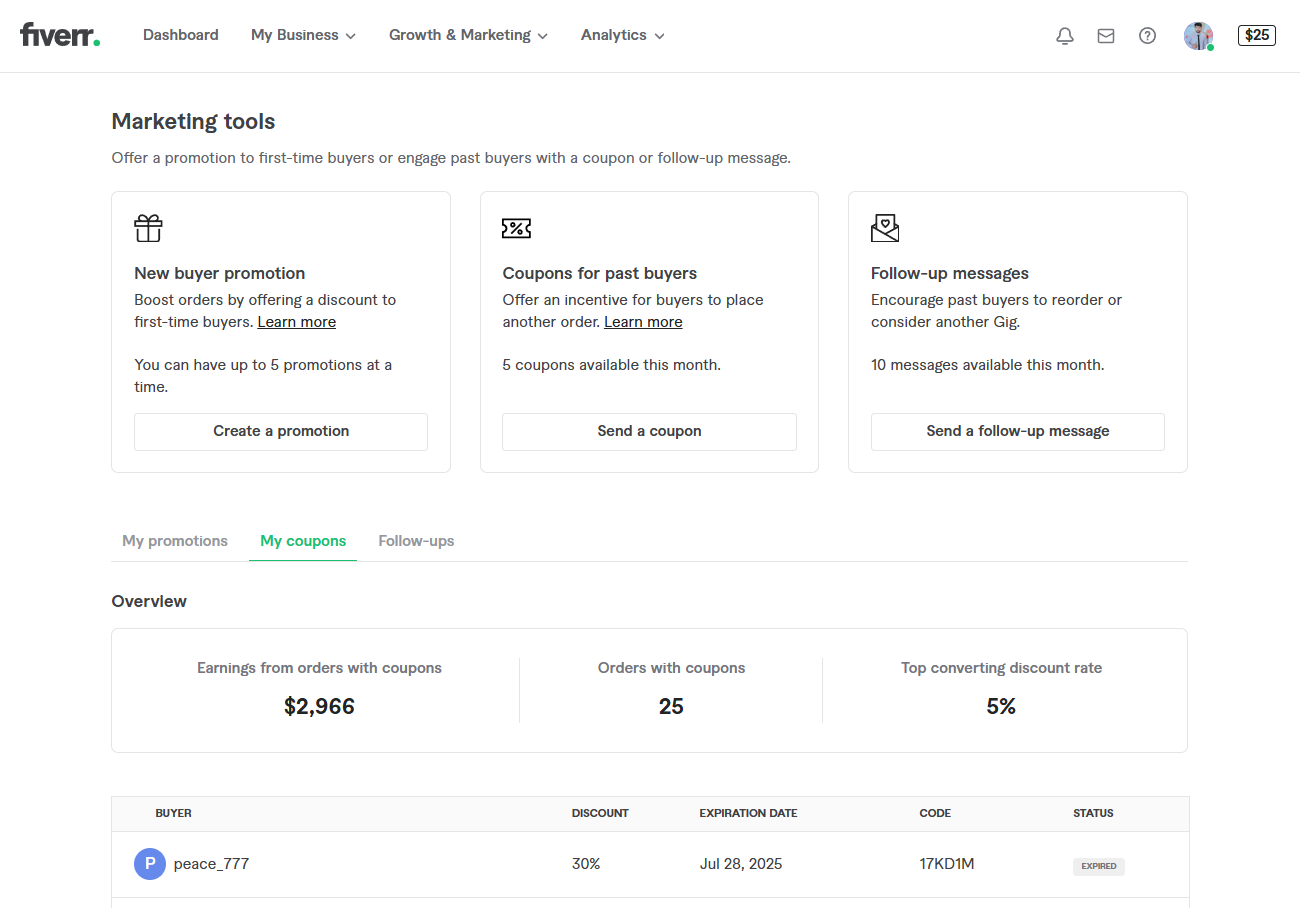Switch to the My promotions tab
This screenshot has height=908, width=1300.
tap(175, 541)
